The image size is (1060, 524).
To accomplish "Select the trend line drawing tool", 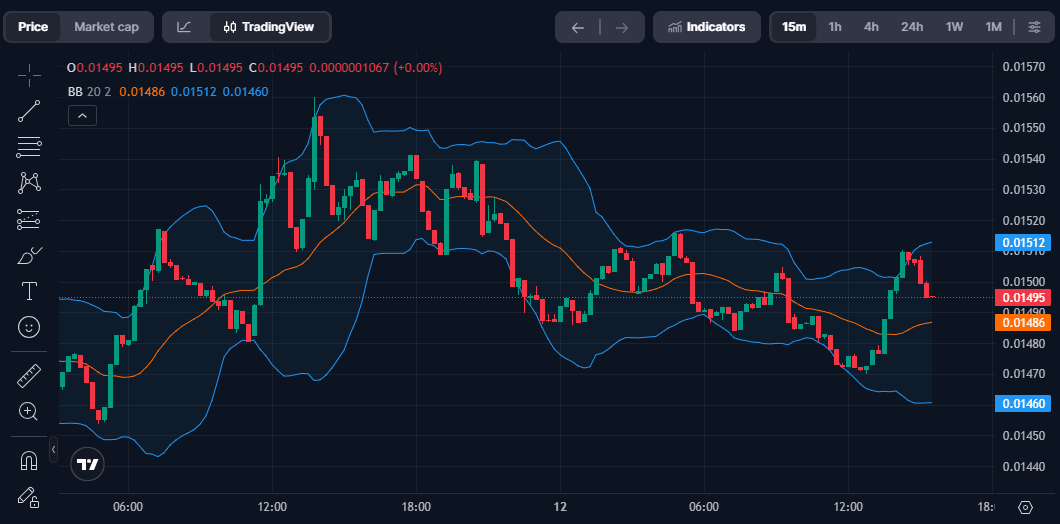I will point(29,111).
